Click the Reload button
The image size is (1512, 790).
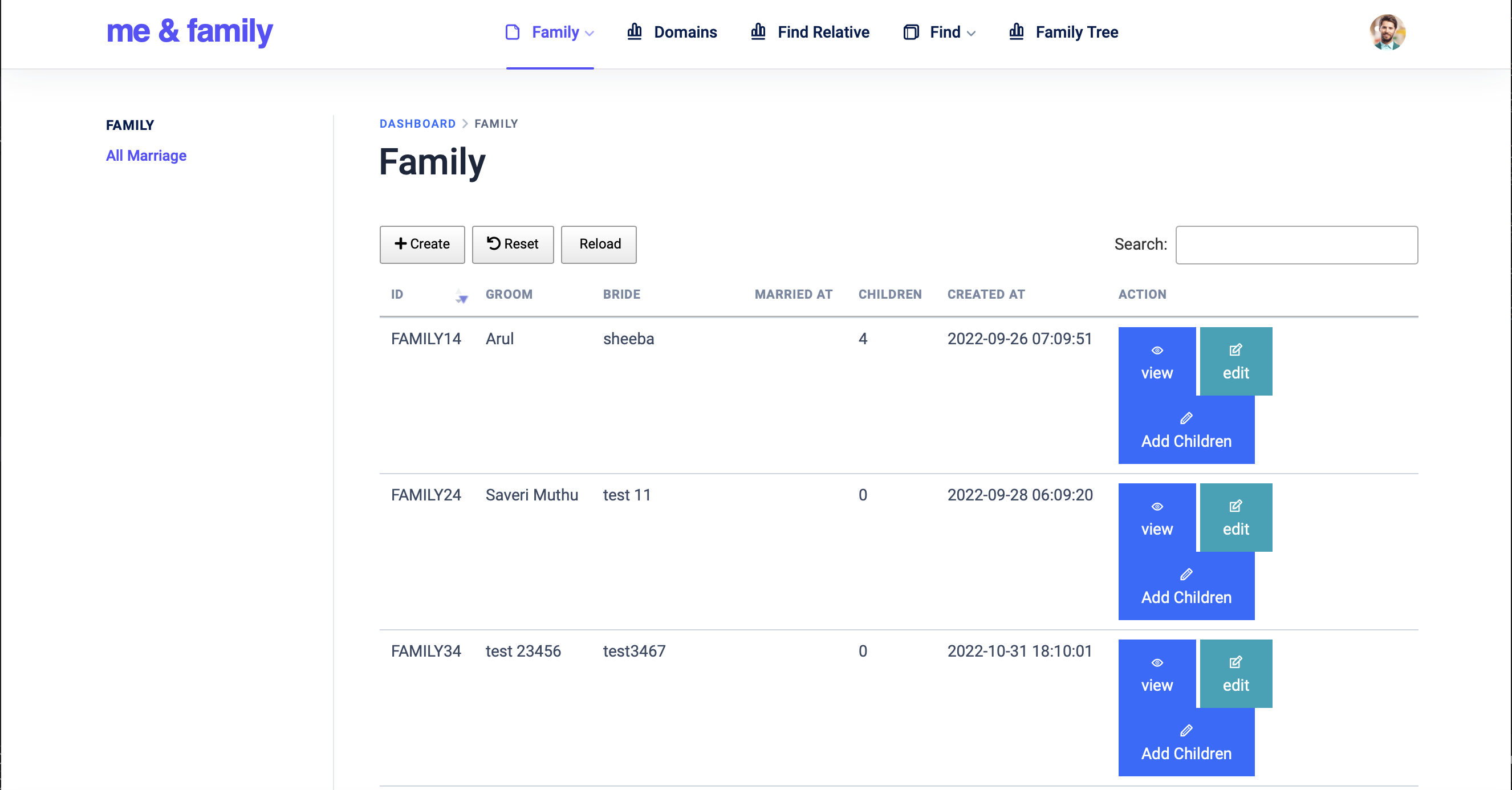(598, 244)
